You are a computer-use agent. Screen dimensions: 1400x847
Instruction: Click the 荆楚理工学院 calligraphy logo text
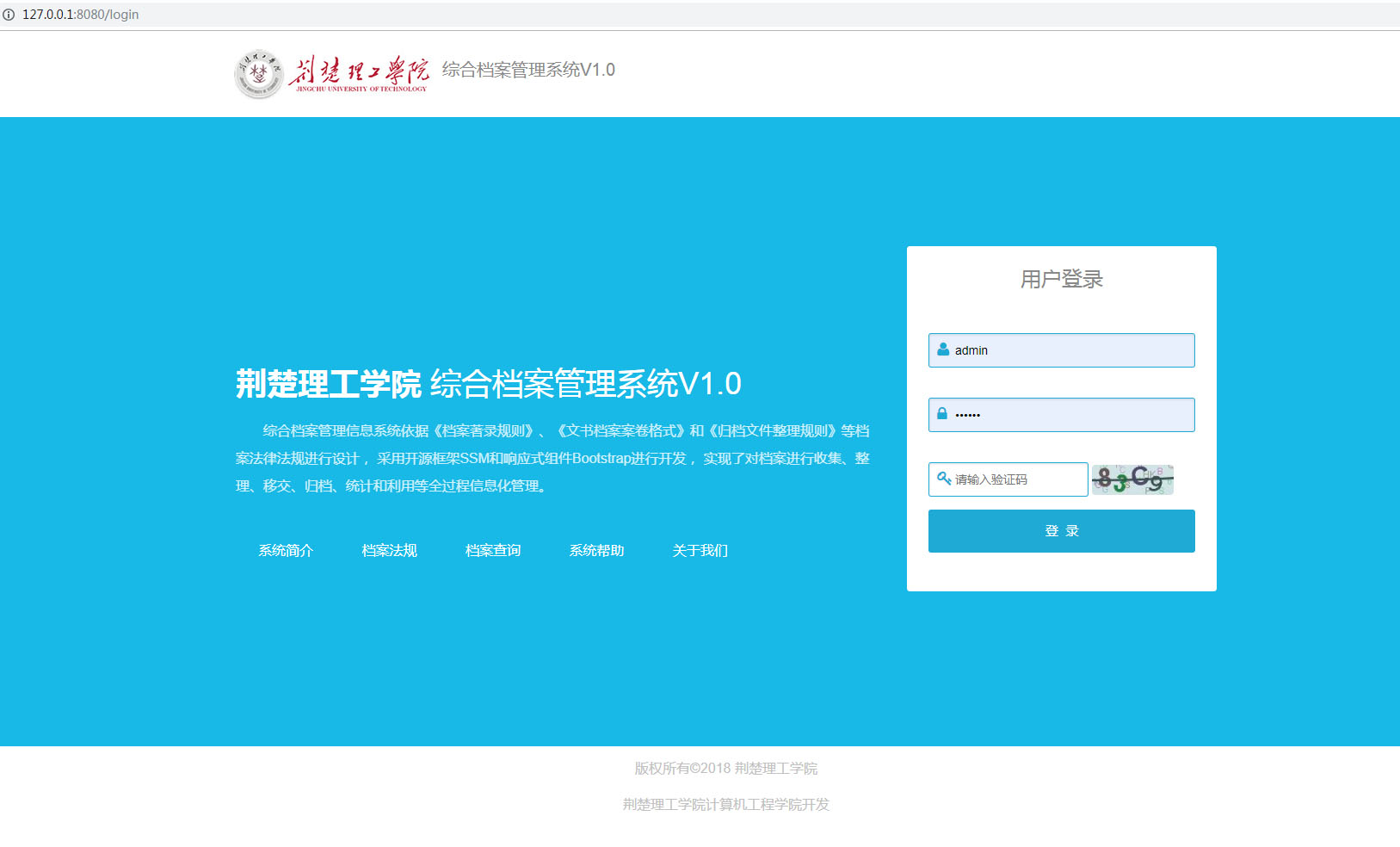point(359,74)
